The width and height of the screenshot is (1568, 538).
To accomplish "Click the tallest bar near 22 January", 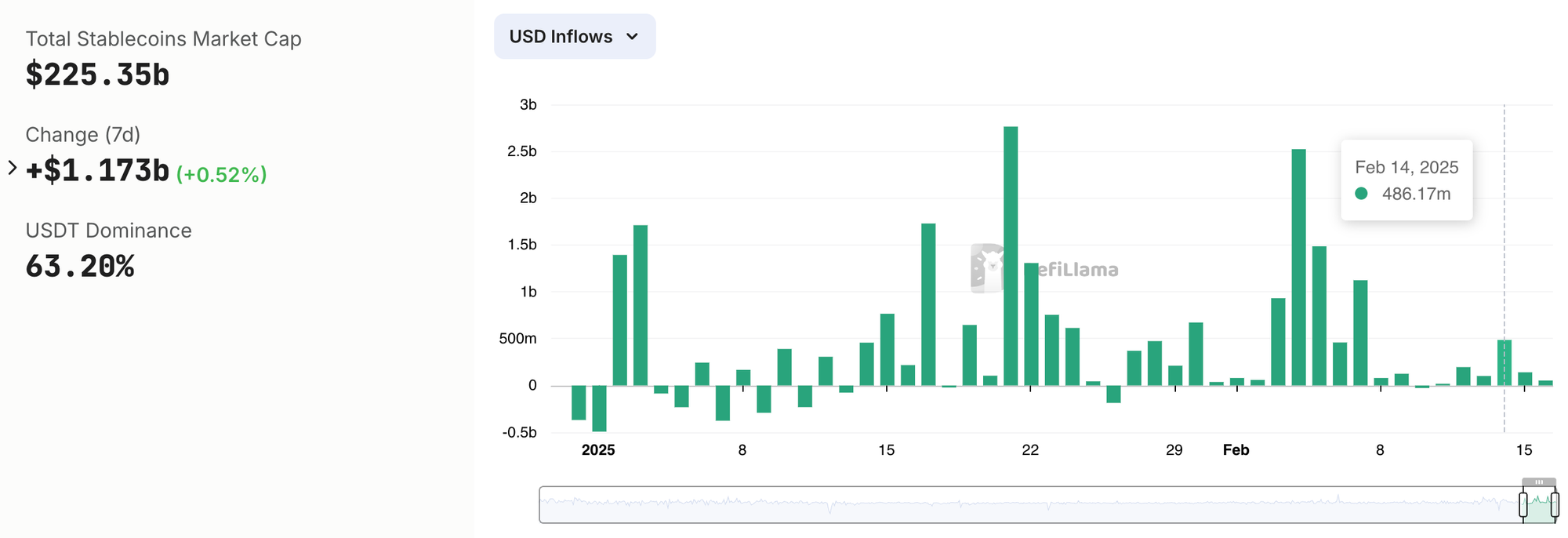I will 1011,256.
